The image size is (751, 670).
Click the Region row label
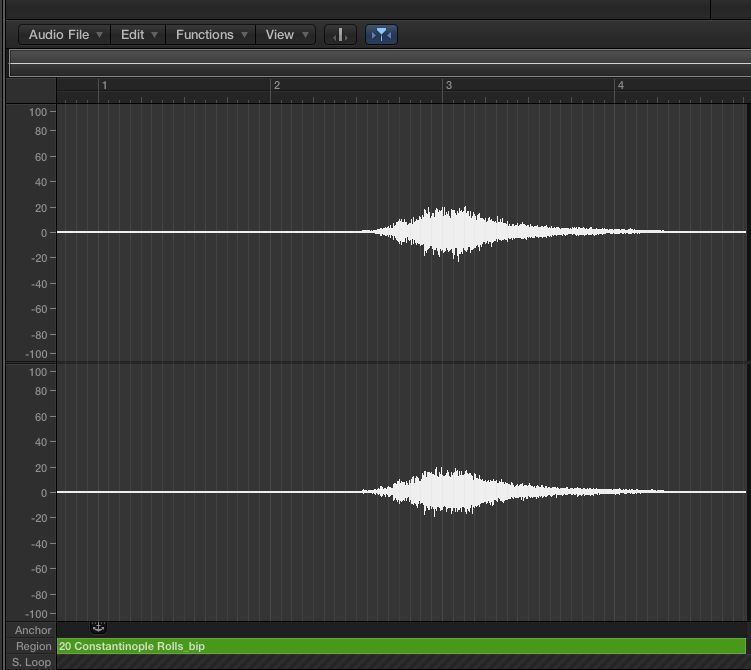[x=34, y=646]
